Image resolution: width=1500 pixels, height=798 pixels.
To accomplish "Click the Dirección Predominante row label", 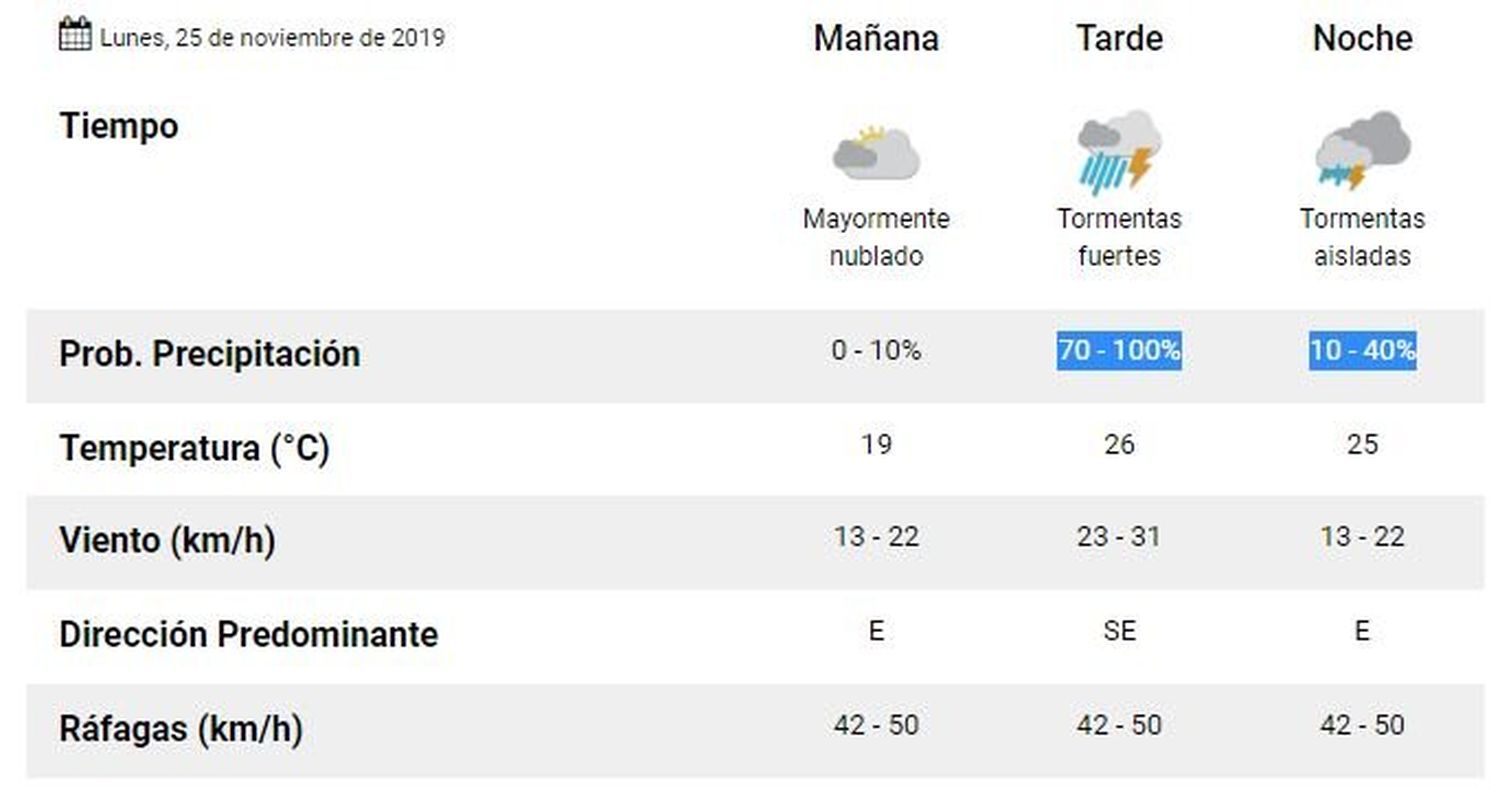I will 248,634.
